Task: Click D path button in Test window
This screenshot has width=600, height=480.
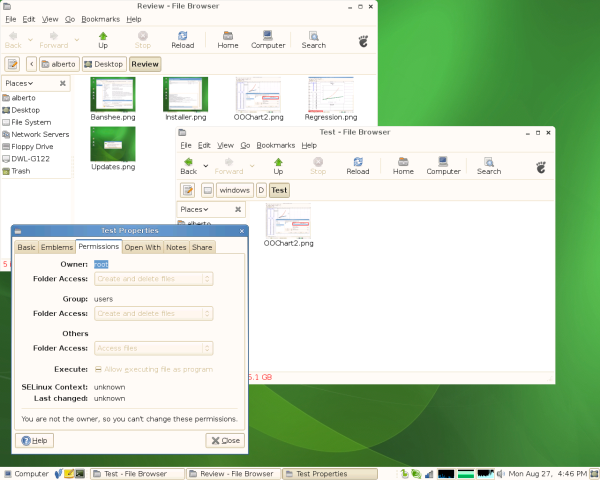Action: [261, 190]
